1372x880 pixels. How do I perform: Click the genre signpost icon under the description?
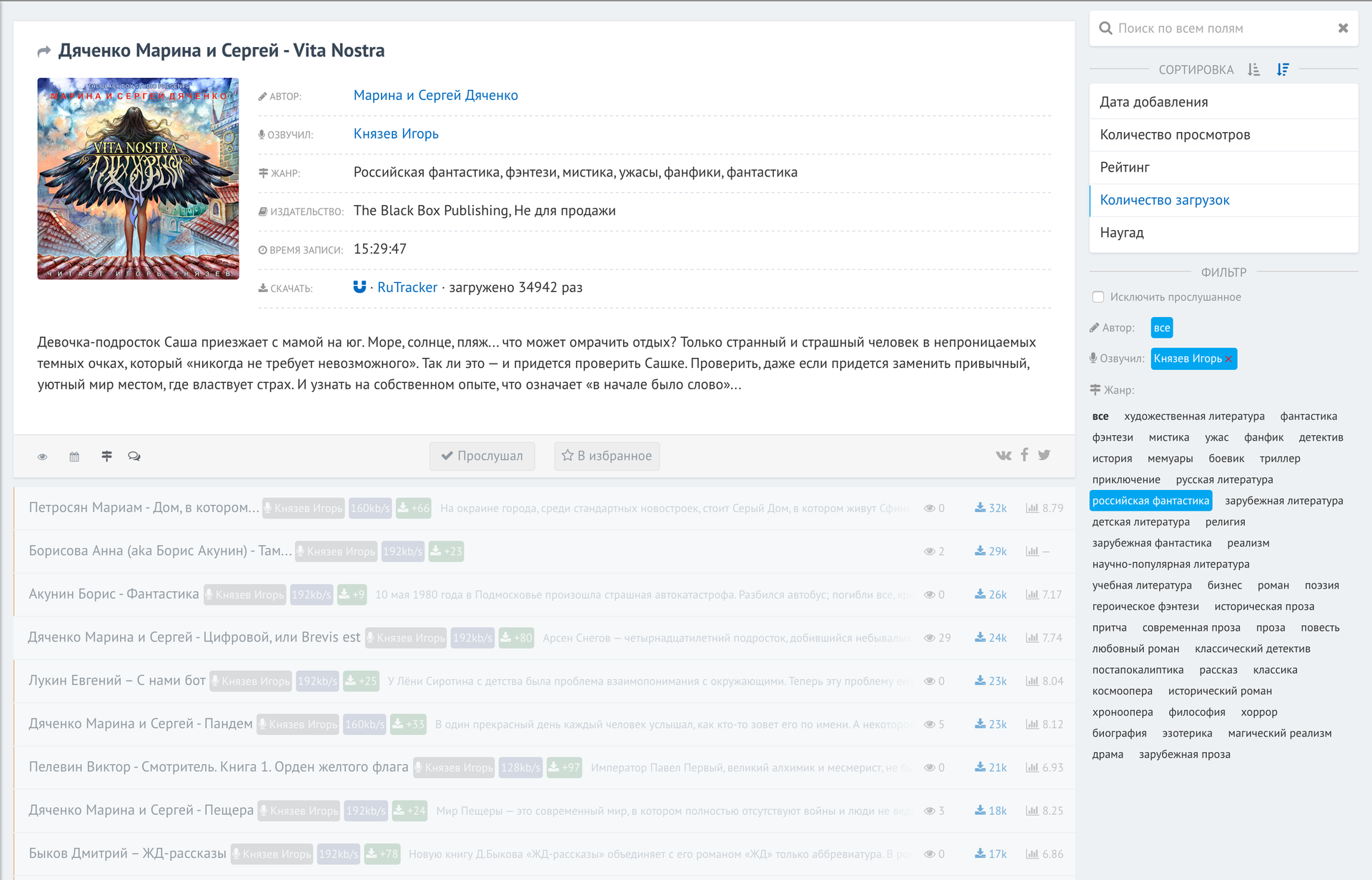pyautogui.click(x=106, y=456)
